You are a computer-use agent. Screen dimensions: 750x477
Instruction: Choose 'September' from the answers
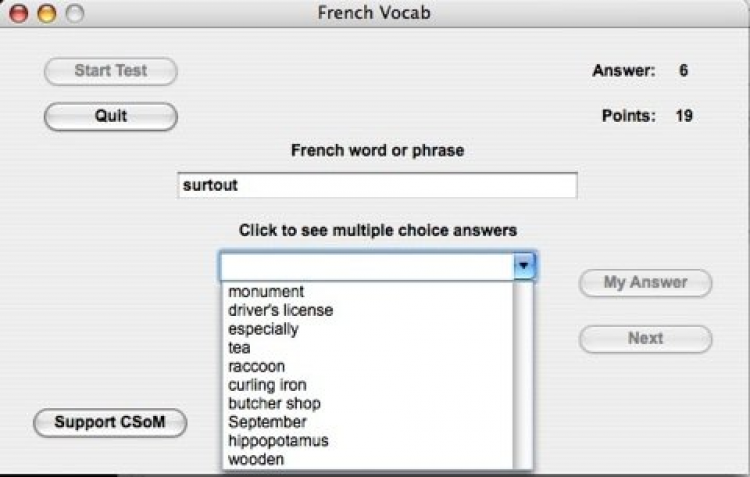(x=265, y=422)
